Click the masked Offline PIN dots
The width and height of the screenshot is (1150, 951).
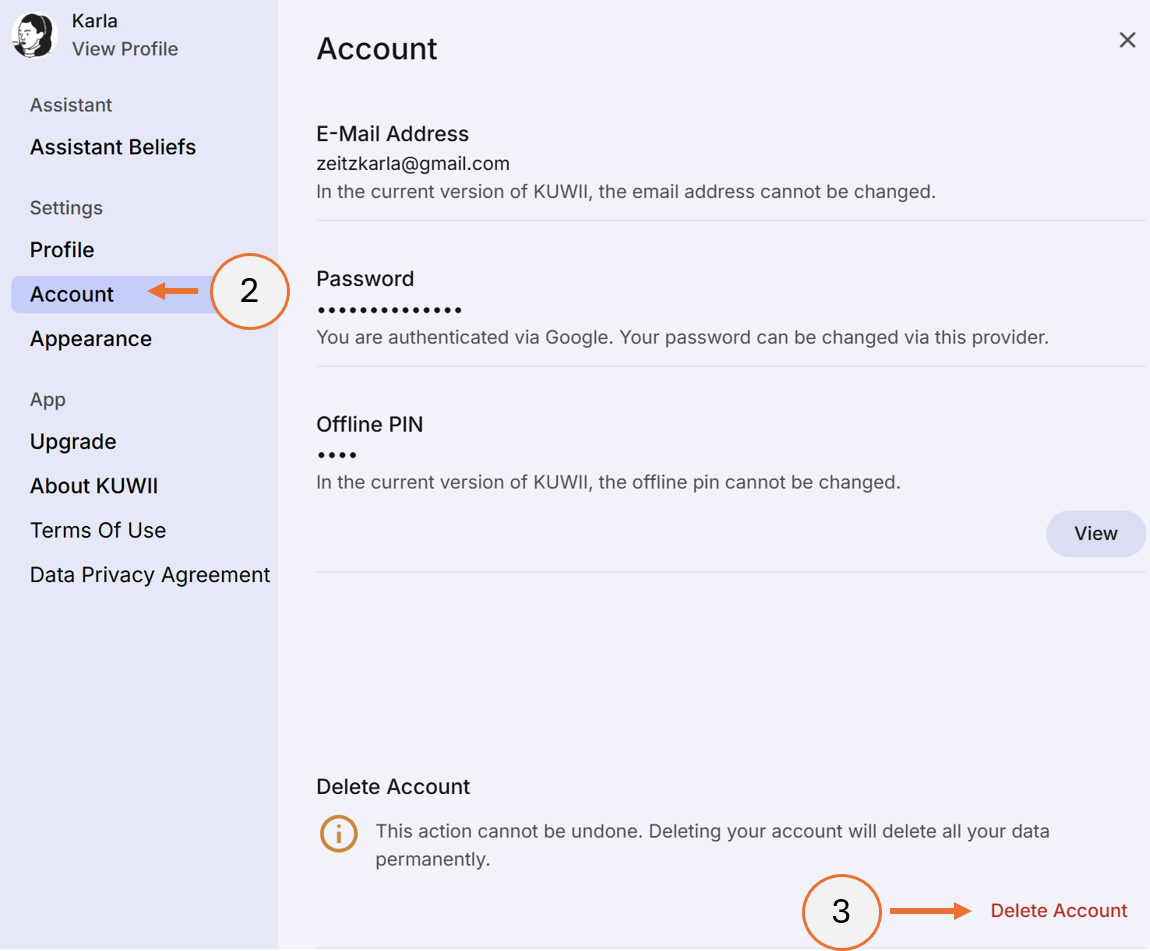pyautogui.click(x=337, y=453)
